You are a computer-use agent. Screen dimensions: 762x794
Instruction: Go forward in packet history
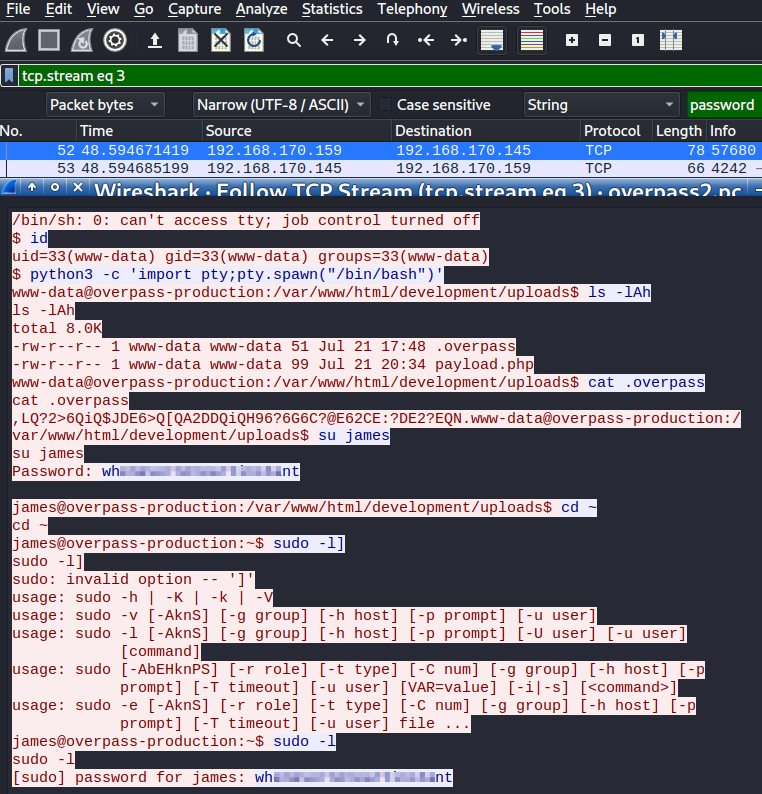pos(359,40)
